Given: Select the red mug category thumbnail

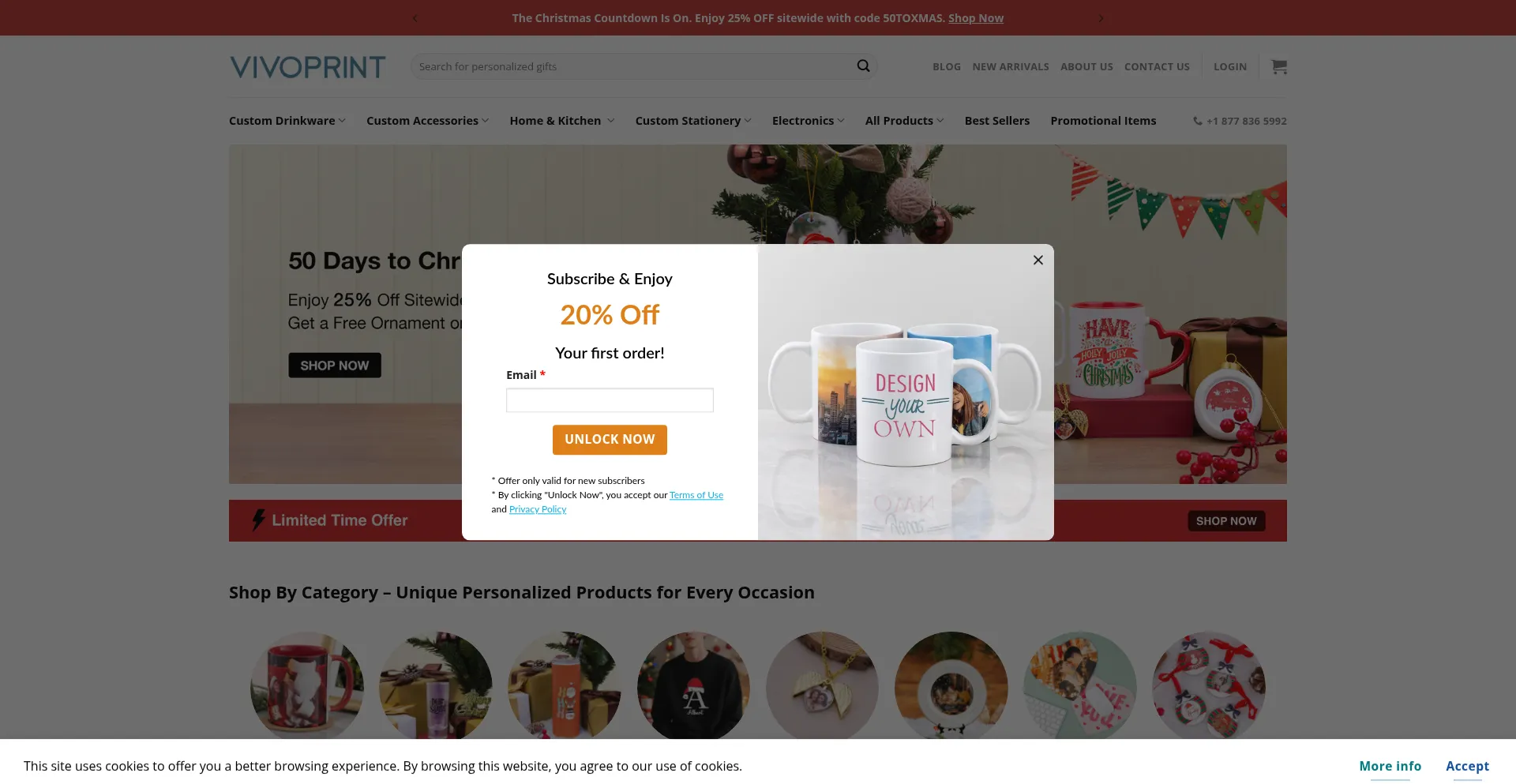Looking at the screenshot, I should 306,687.
